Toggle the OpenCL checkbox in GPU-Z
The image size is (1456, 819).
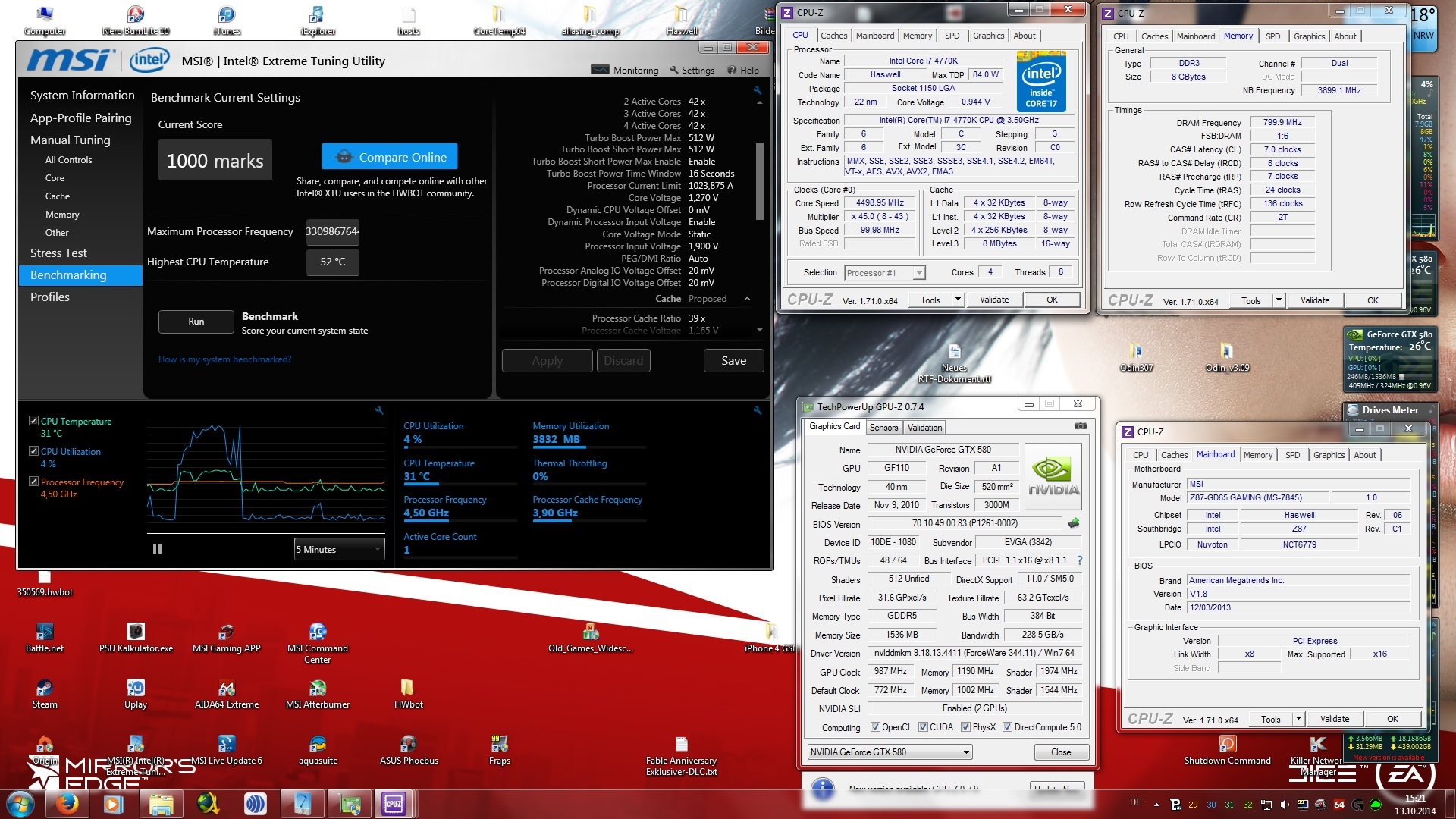click(x=875, y=726)
